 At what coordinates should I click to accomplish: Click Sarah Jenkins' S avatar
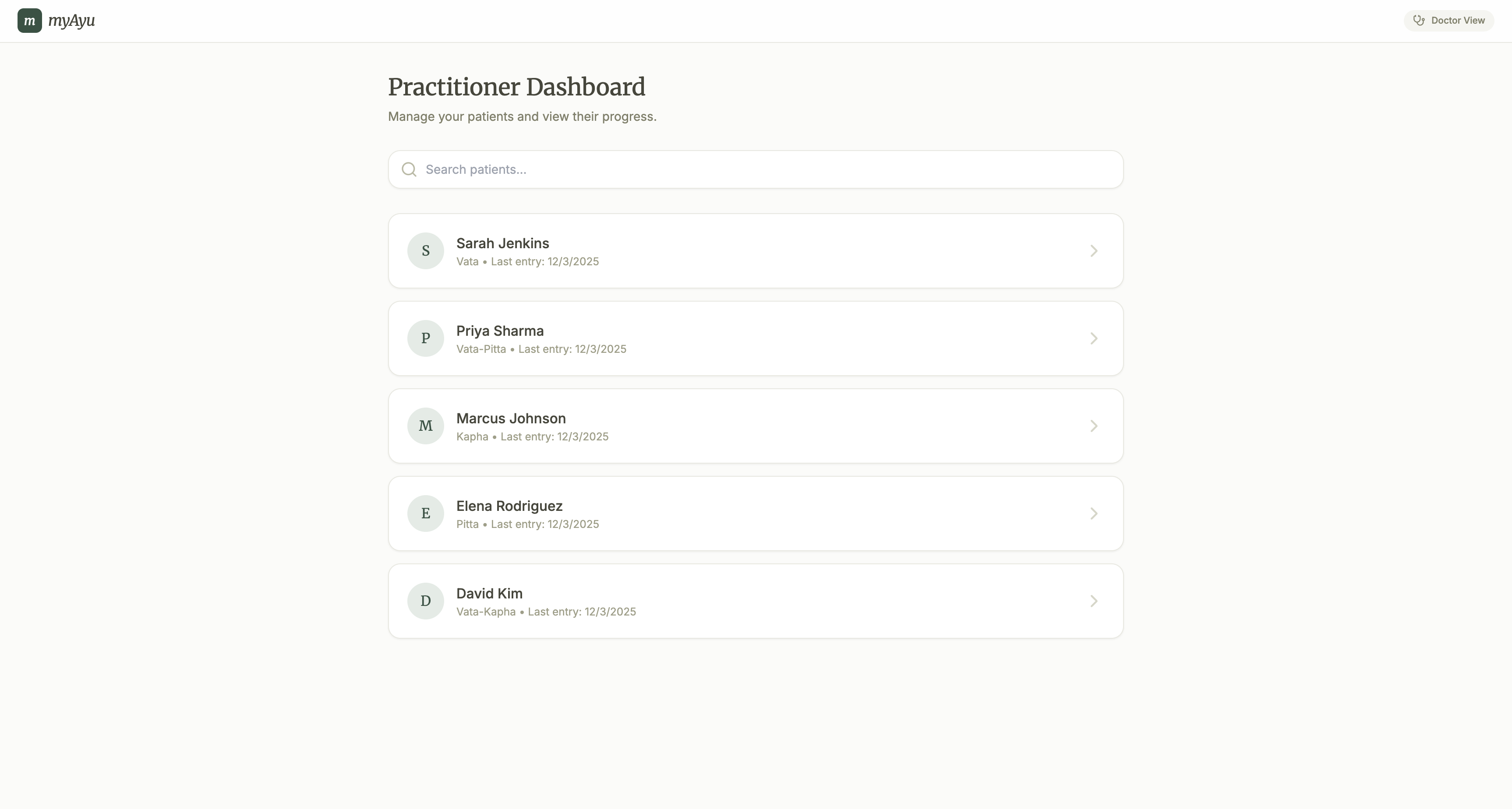pyautogui.click(x=426, y=251)
